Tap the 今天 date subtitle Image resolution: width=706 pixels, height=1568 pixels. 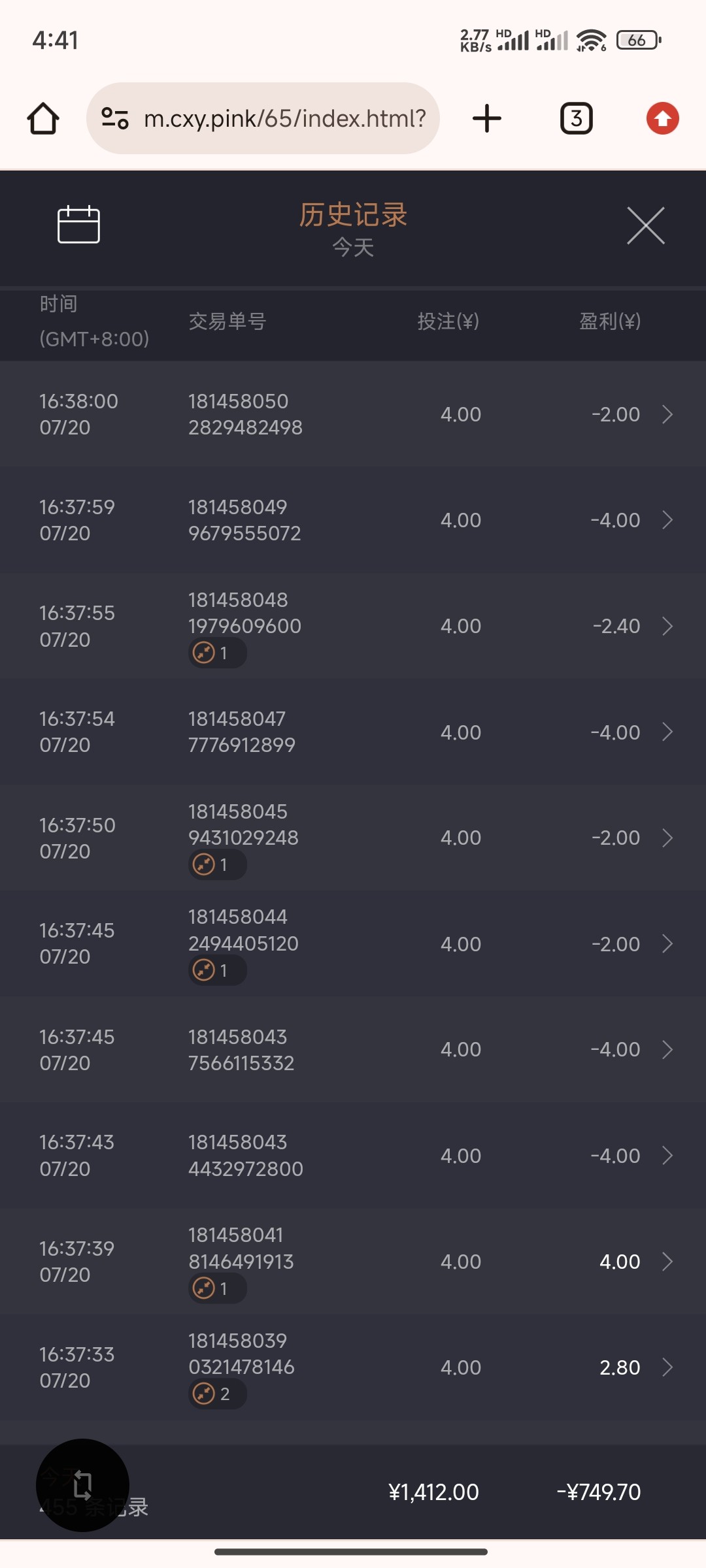[353, 248]
